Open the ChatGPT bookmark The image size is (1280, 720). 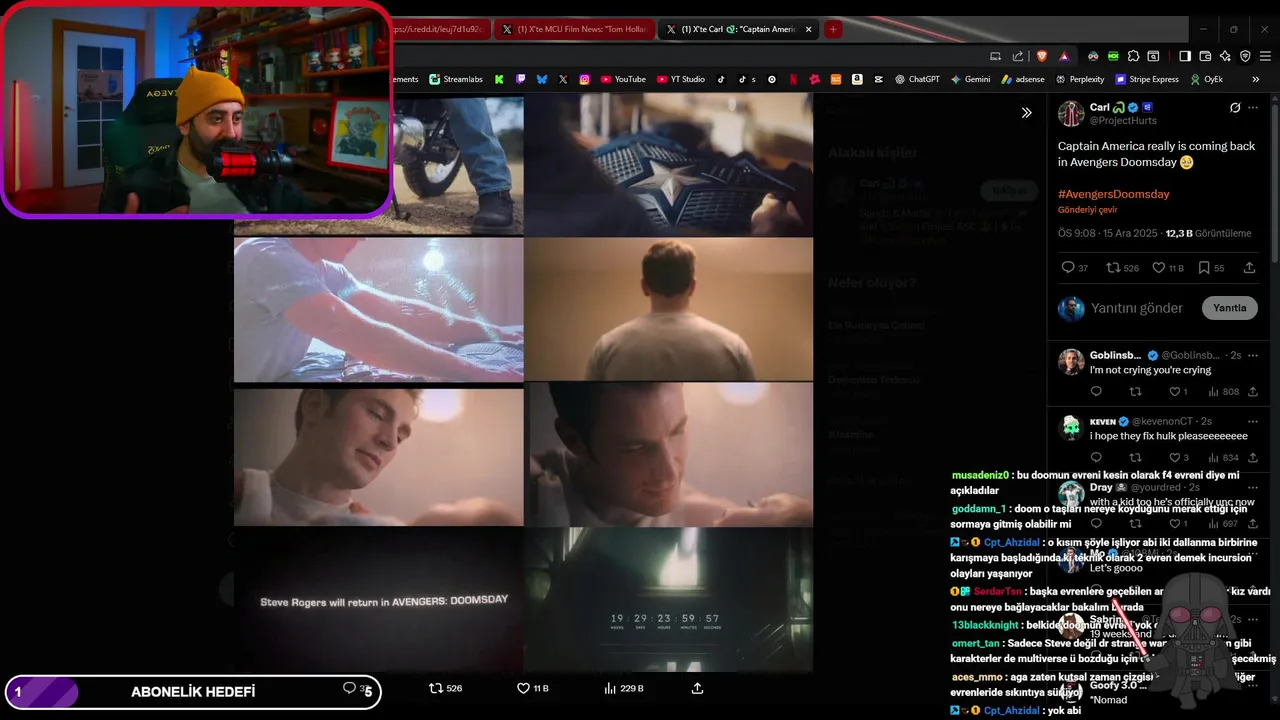(x=917, y=79)
